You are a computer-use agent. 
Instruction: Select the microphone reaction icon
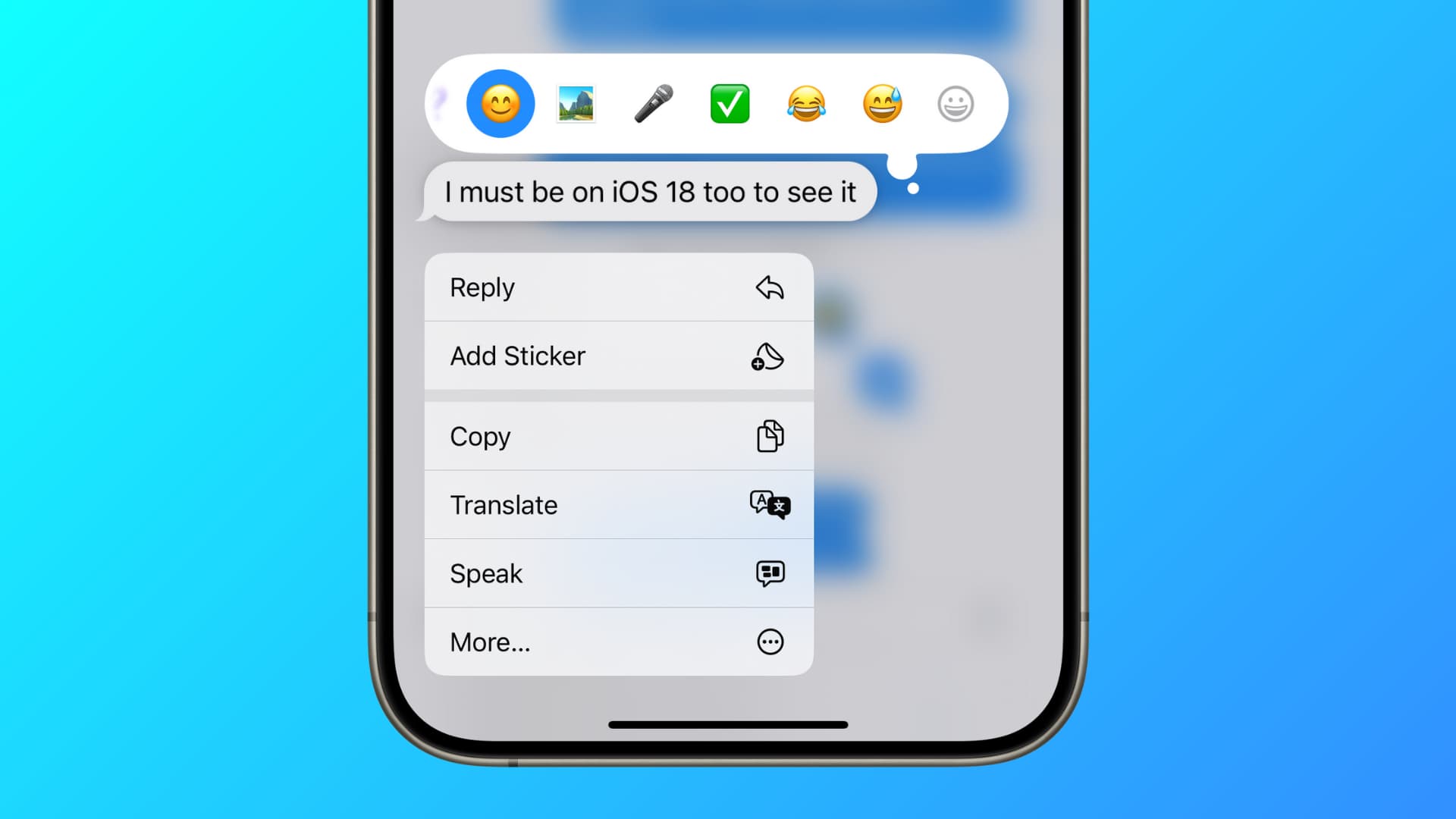coord(653,103)
